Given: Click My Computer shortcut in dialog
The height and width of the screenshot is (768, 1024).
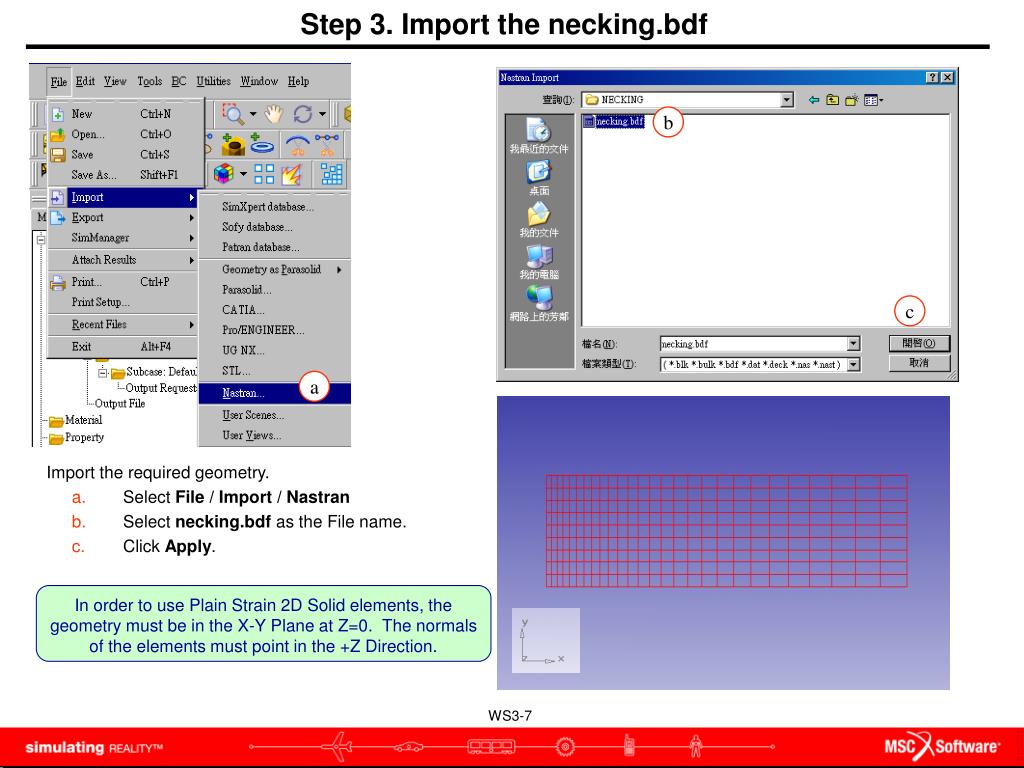Looking at the screenshot, I should (539, 261).
